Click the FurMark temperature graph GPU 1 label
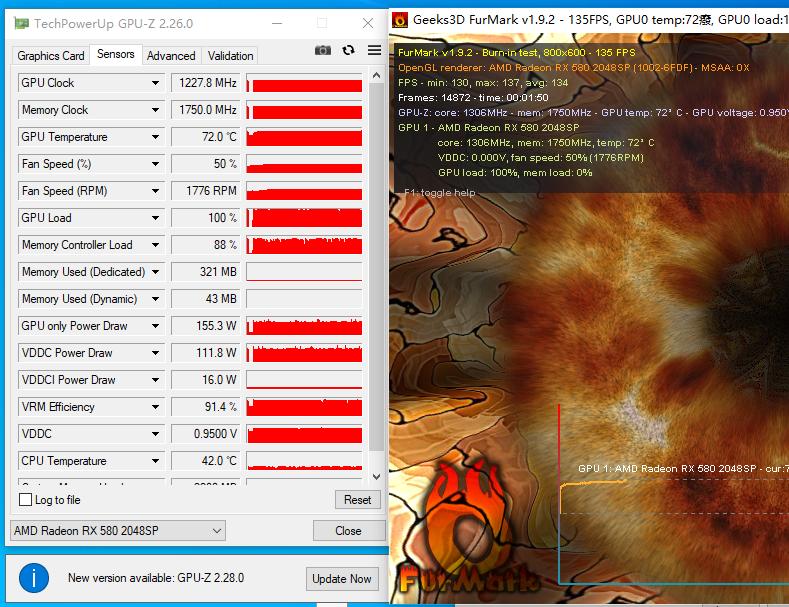Image resolution: width=789 pixels, height=607 pixels. pyautogui.click(x=683, y=469)
